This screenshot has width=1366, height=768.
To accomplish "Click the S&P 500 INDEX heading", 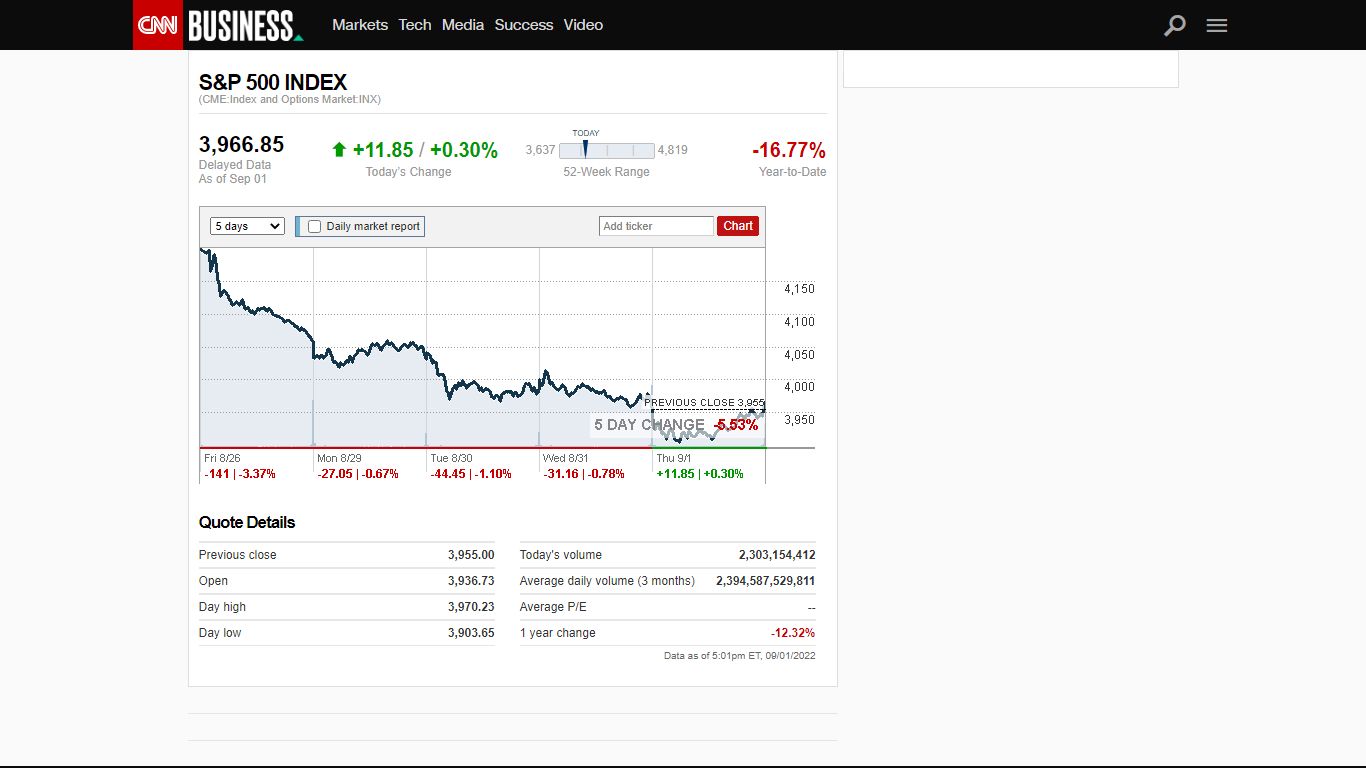I will [273, 82].
